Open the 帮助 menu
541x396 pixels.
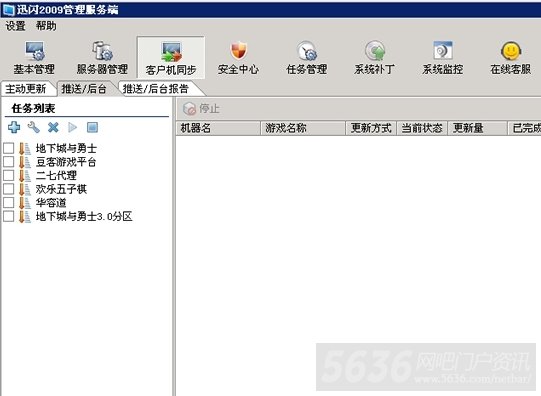tap(46, 26)
